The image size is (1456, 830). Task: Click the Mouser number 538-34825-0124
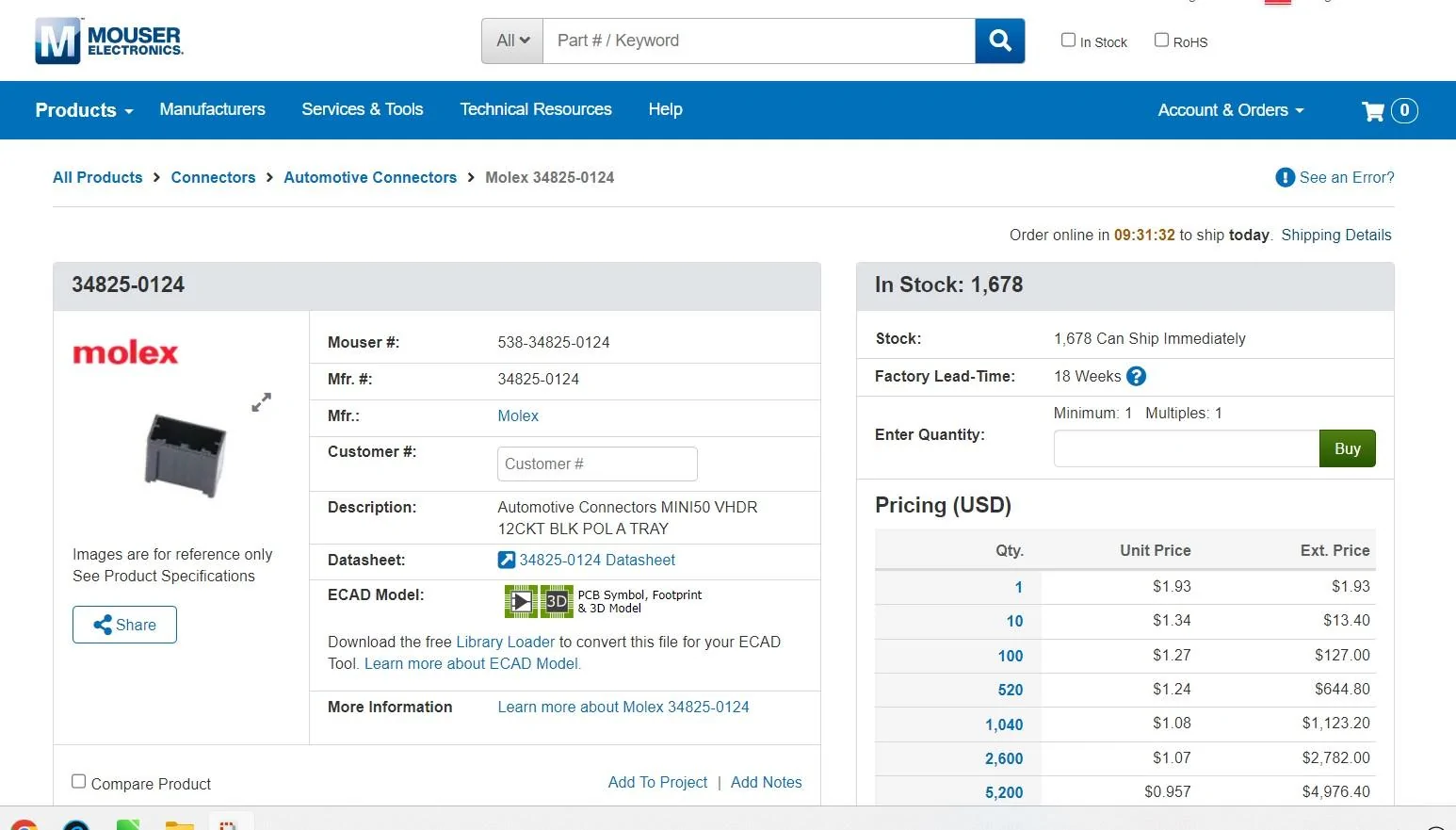554,342
